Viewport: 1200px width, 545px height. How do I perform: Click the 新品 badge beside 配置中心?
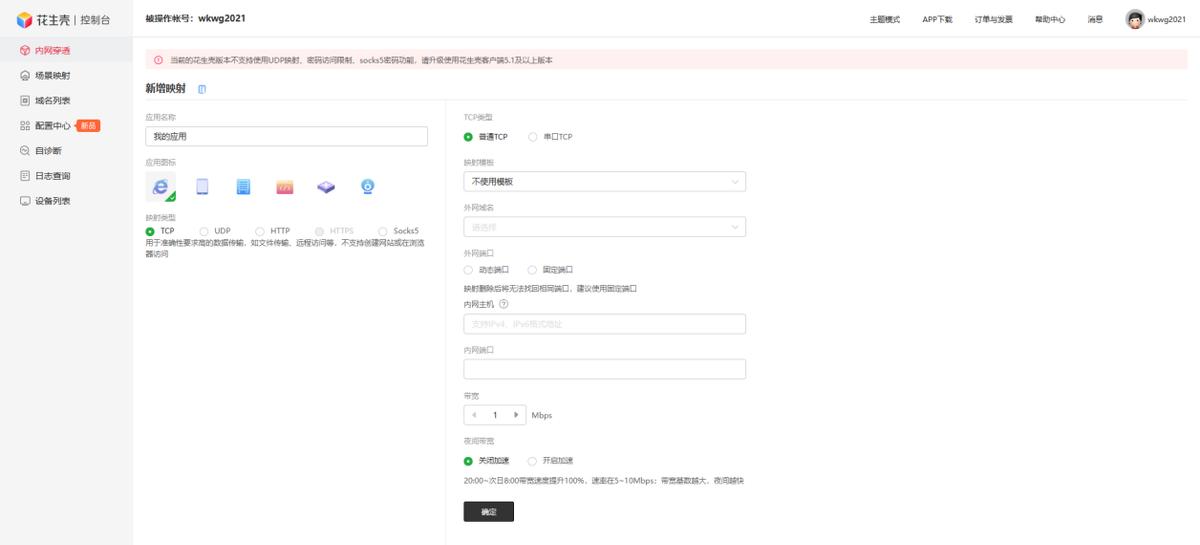(88, 126)
